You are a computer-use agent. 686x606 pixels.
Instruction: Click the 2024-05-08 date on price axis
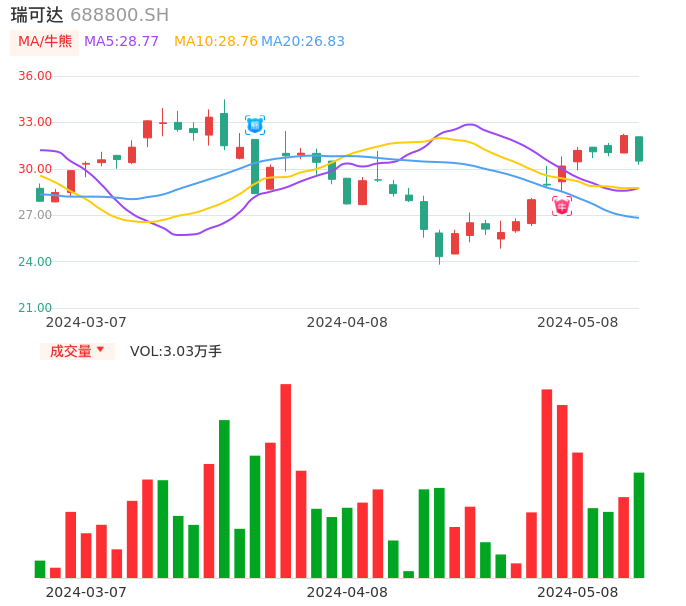(x=578, y=322)
